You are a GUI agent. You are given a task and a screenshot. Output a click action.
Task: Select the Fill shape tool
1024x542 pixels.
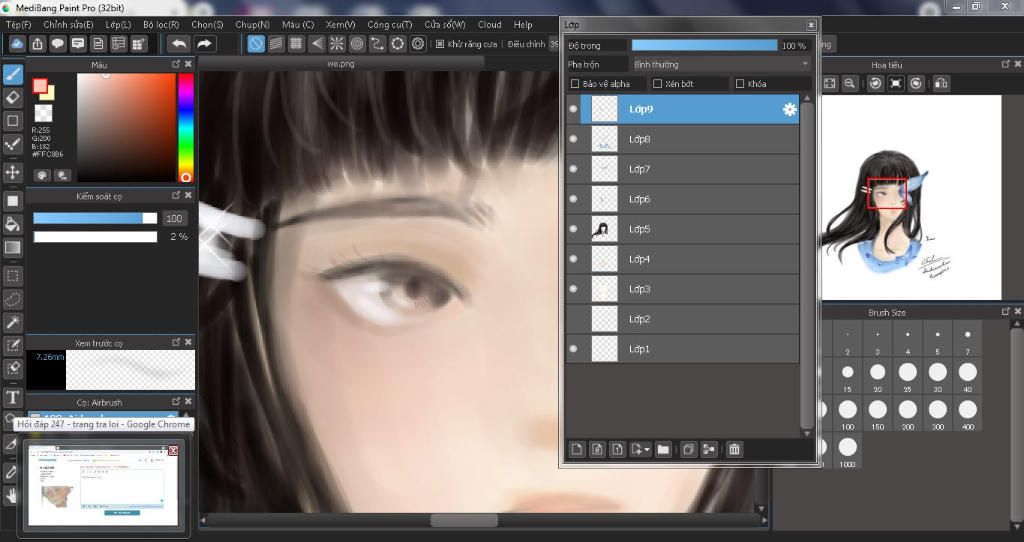[x=12, y=201]
